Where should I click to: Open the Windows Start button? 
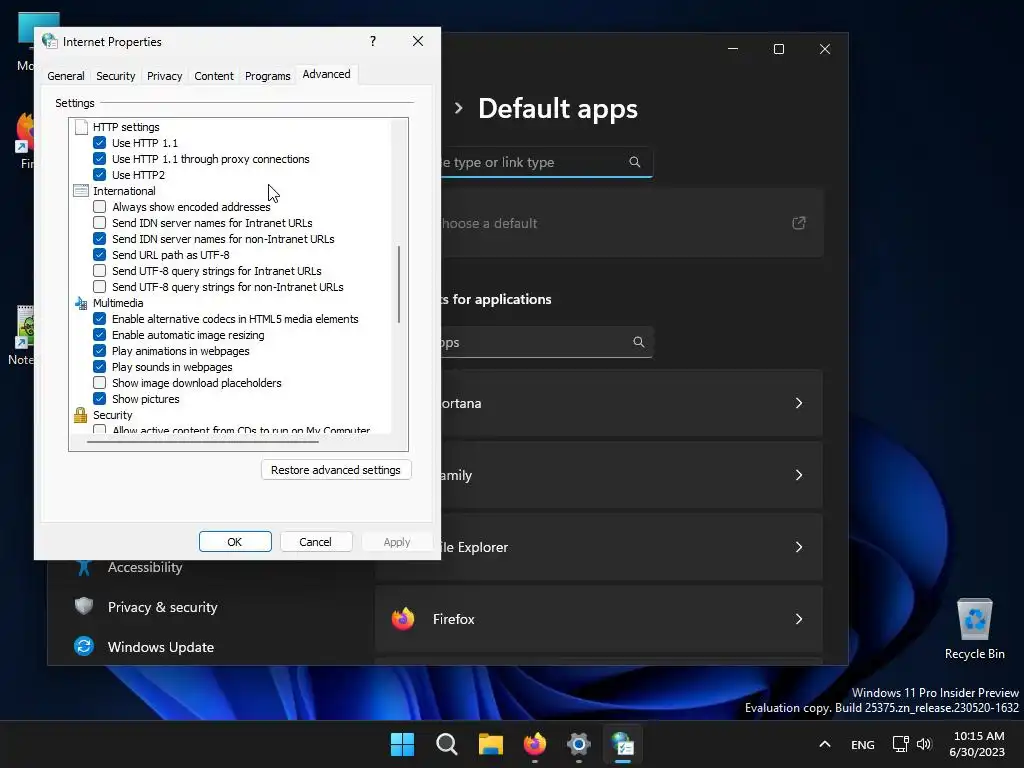(x=402, y=744)
